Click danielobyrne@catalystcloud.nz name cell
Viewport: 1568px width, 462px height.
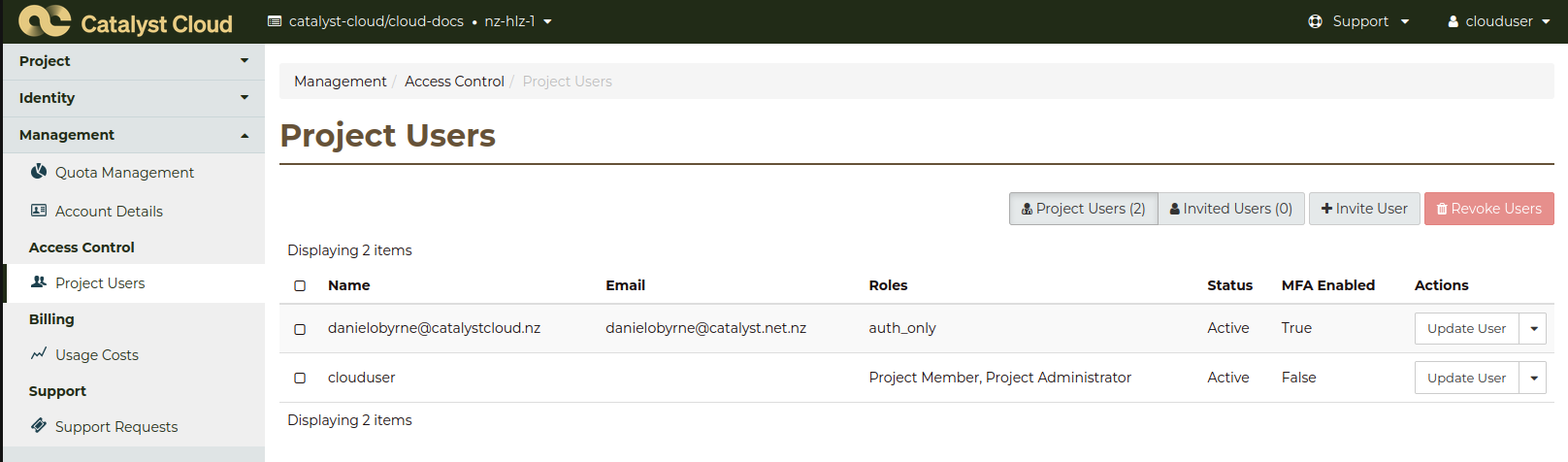435,328
